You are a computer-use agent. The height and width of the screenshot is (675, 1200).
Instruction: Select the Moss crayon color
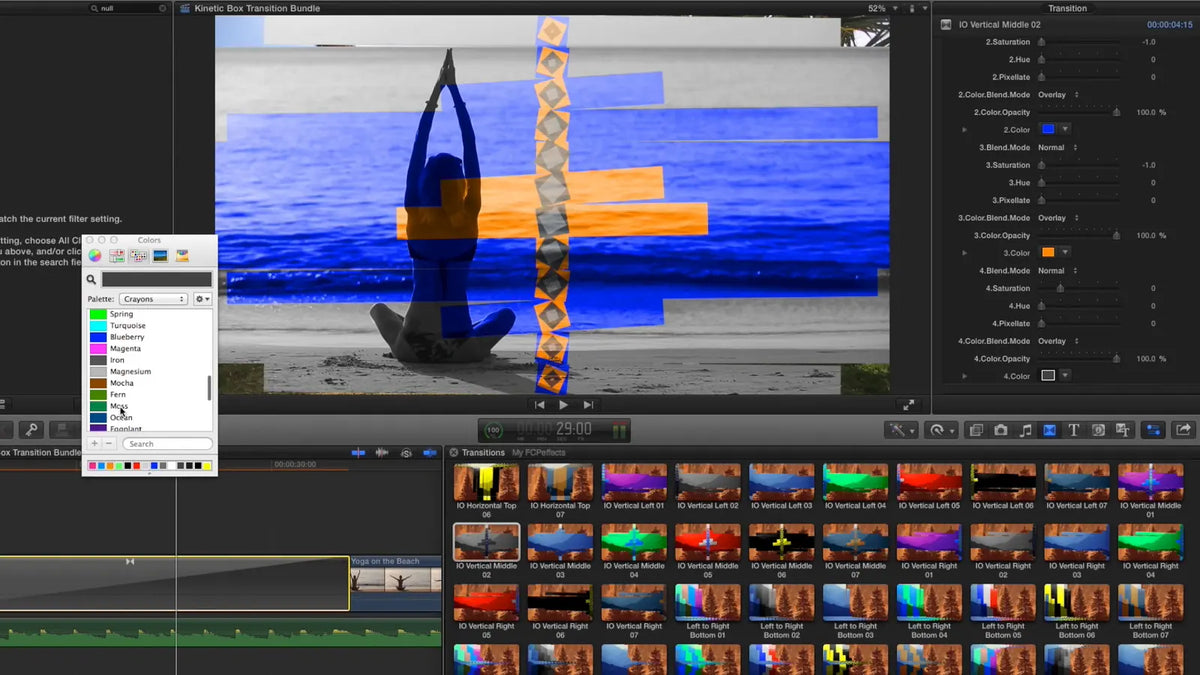[148, 406]
